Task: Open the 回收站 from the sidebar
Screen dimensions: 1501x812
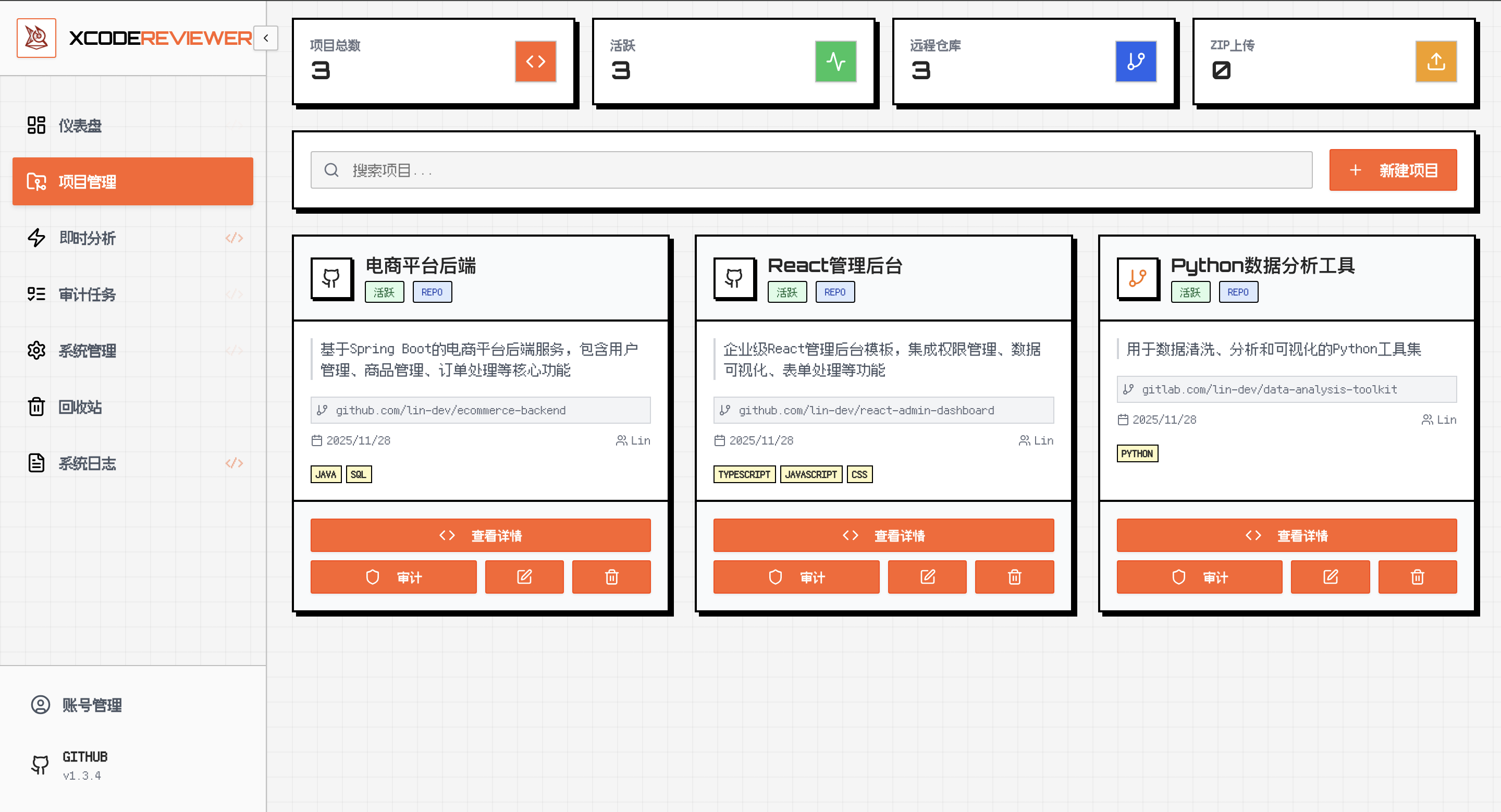Action: point(80,407)
